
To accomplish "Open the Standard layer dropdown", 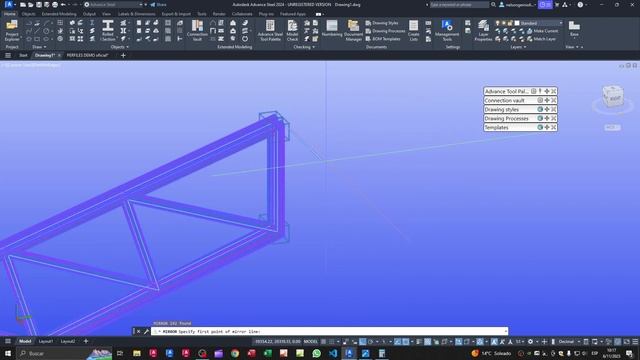I will tap(560, 23).
